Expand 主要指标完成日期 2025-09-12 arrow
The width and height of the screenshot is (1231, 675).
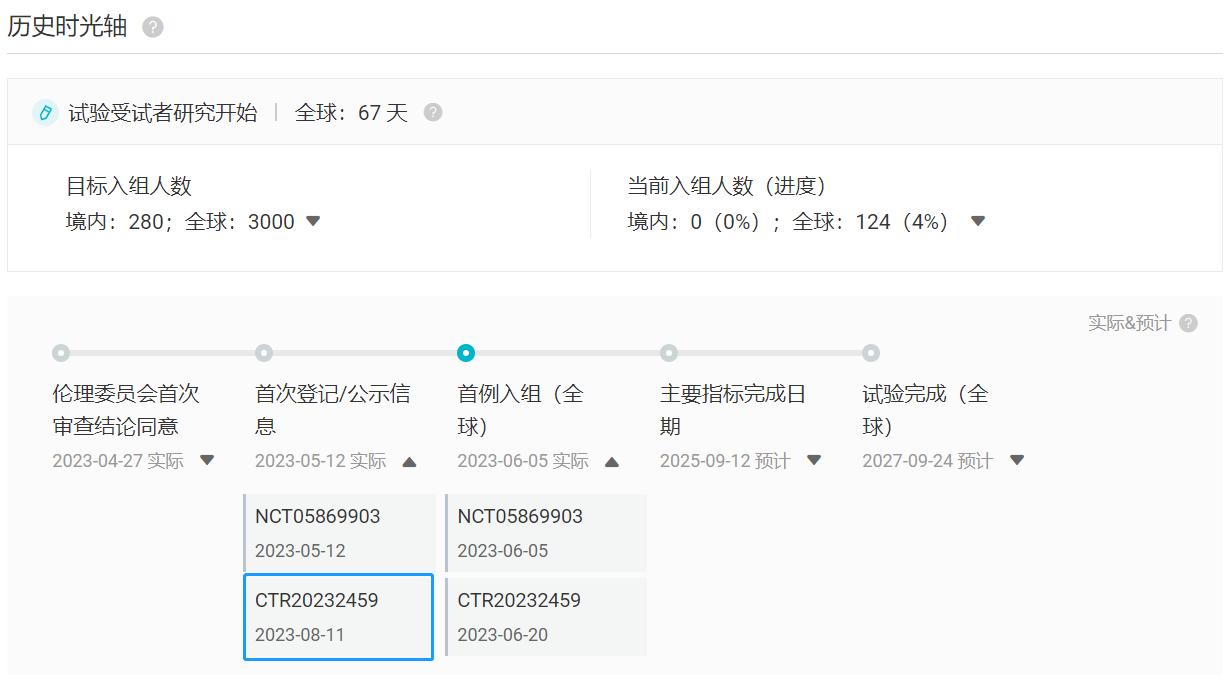click(814, 460)
